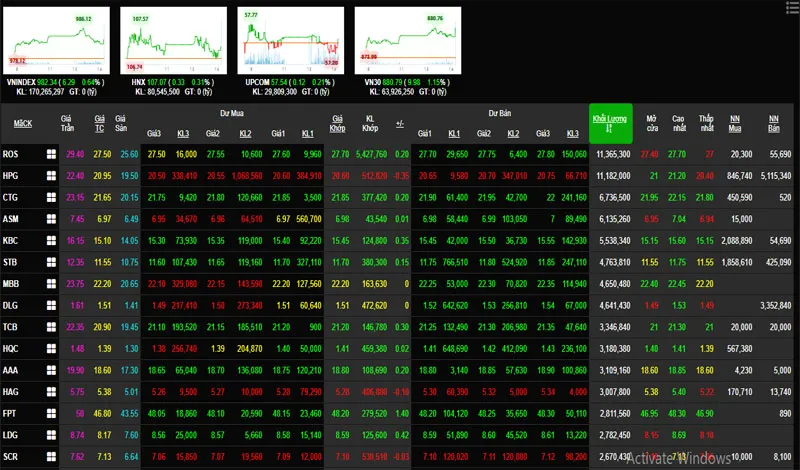This screenshot has height=470, width=800.
Task: Sort by the +/- column header
Action: (400, 123)
